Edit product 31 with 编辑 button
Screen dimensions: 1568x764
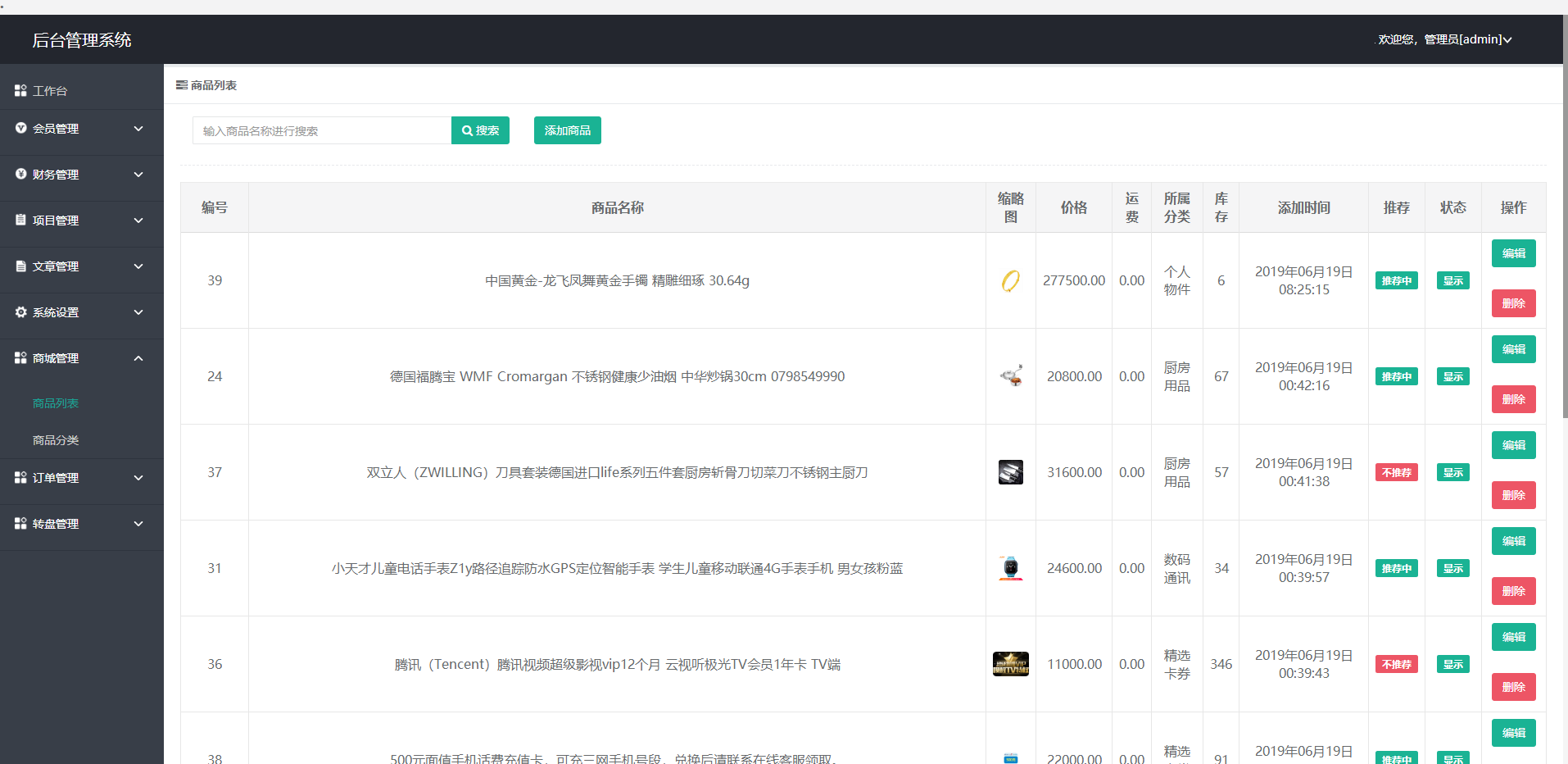point(1514,541)
